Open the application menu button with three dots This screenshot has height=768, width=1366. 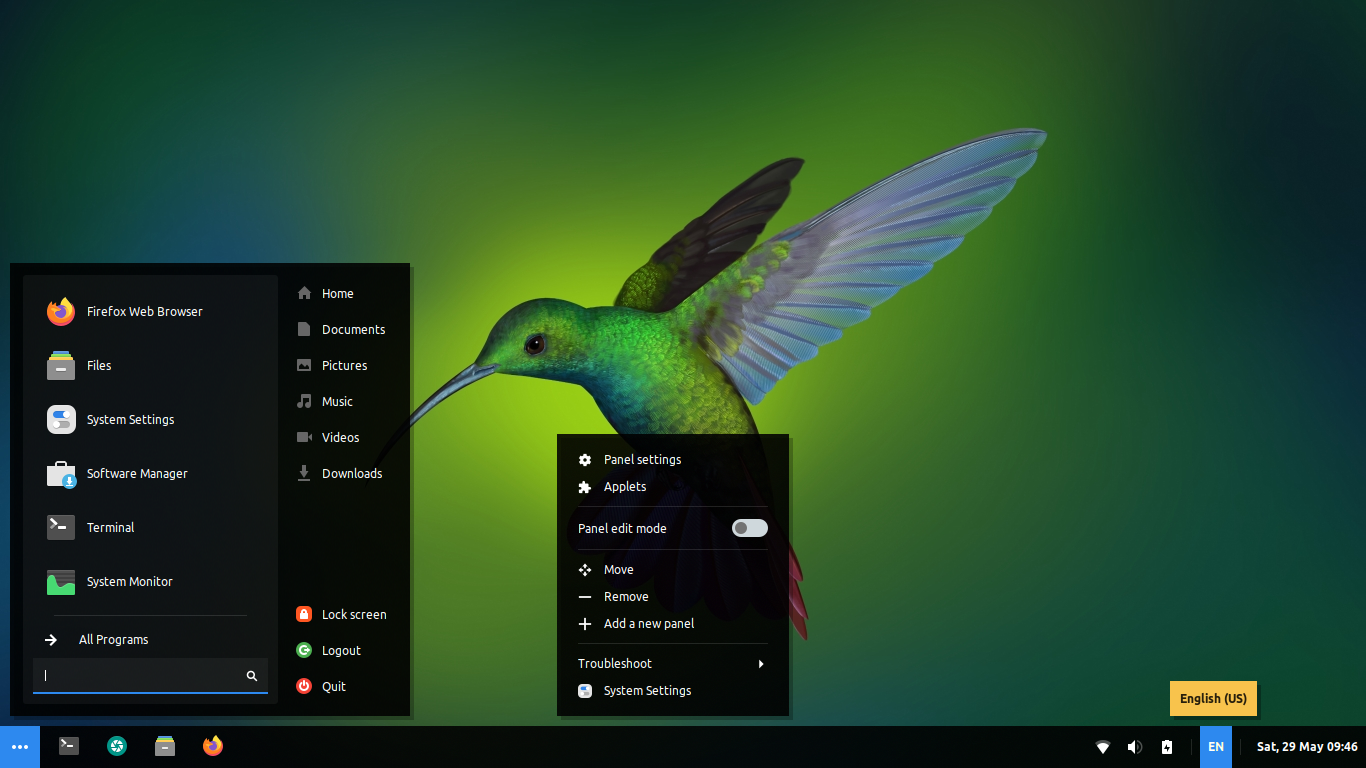click(20, 747)
